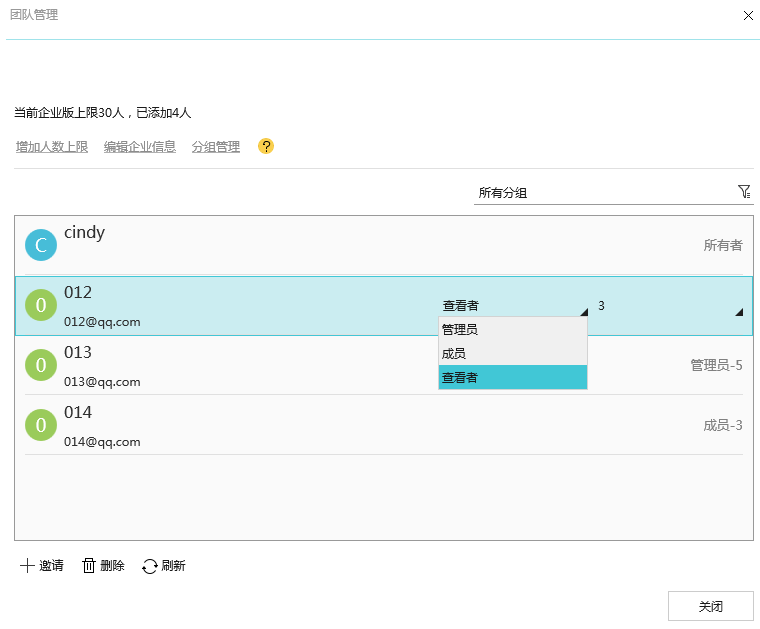The width and height of the screenshot is (760, 629).
Task: Select the 014 member row
Action: click(x=380, y=425)
